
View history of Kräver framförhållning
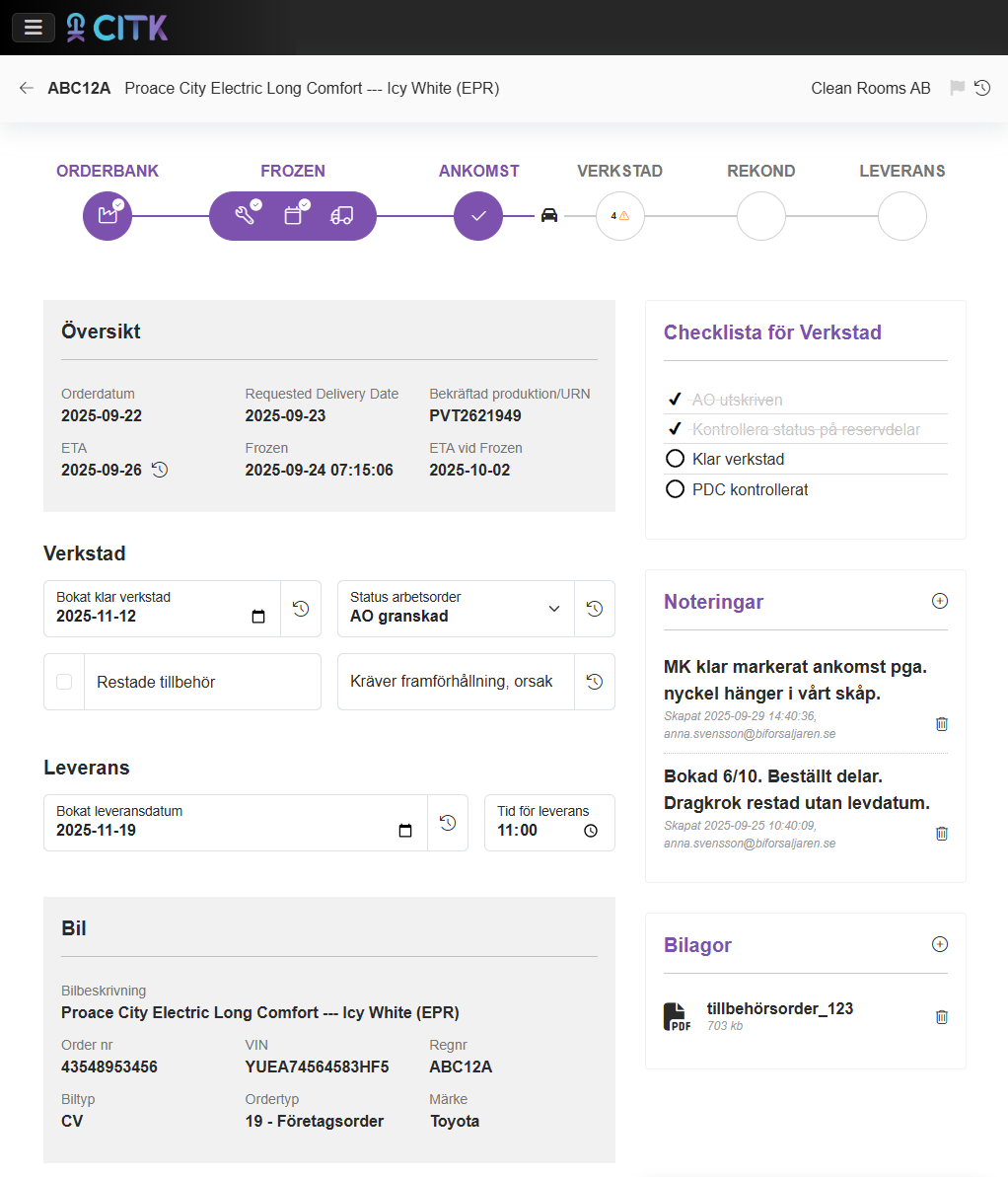(x=595, y=682)
